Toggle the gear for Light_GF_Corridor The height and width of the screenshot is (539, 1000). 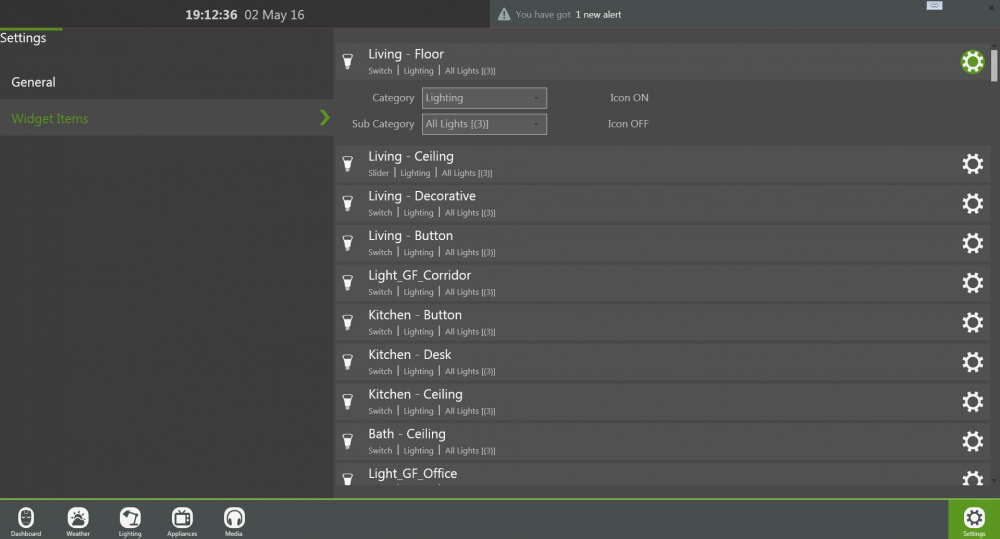(972, 283)
